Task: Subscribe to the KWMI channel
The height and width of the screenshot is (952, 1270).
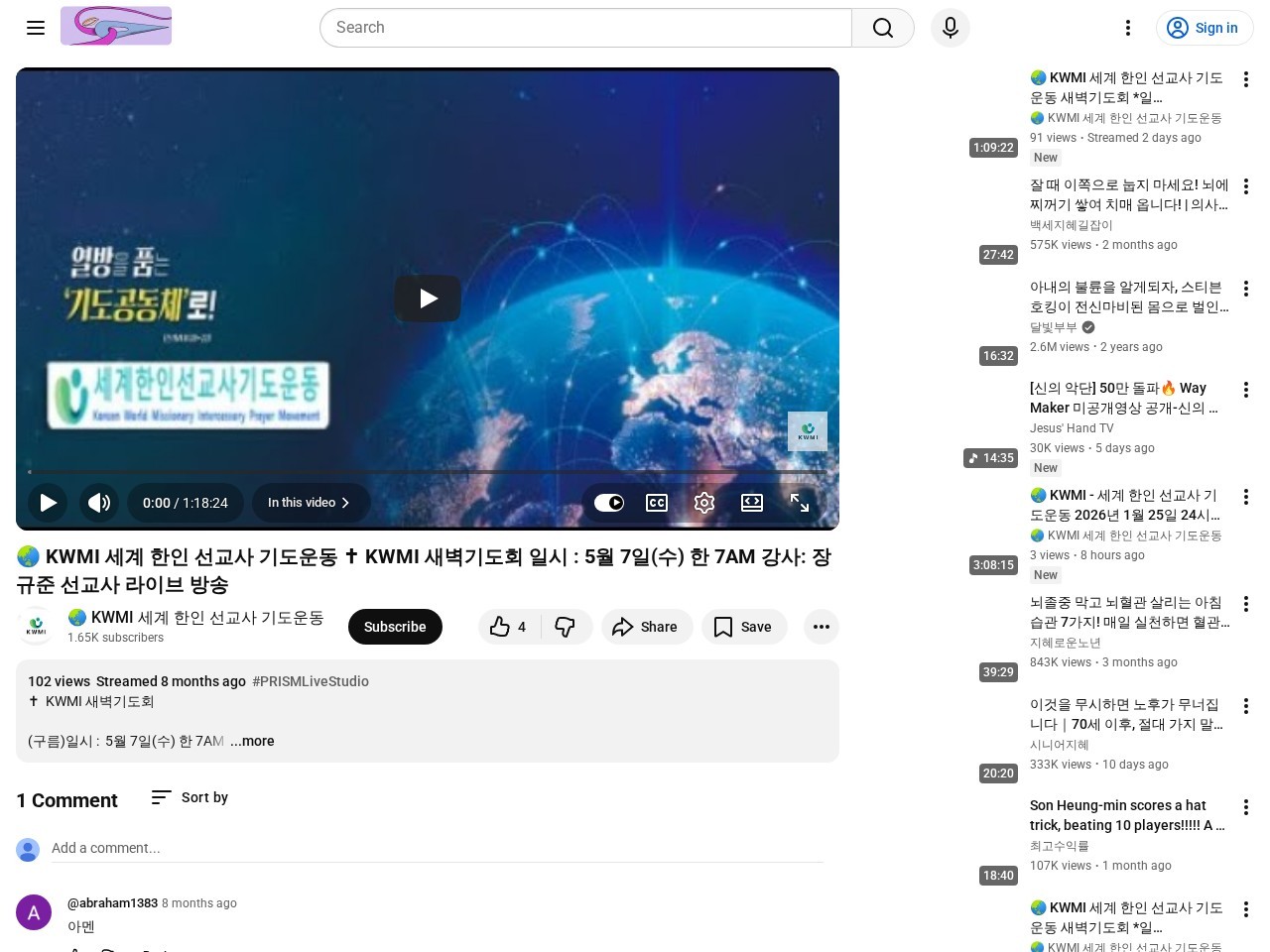Action: [395, 627]
